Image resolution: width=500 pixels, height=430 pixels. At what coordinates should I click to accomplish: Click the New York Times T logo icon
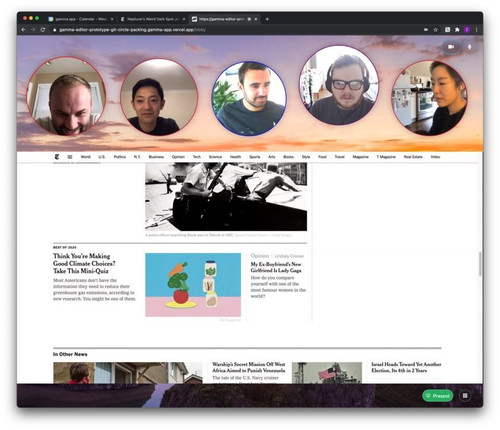57,157
